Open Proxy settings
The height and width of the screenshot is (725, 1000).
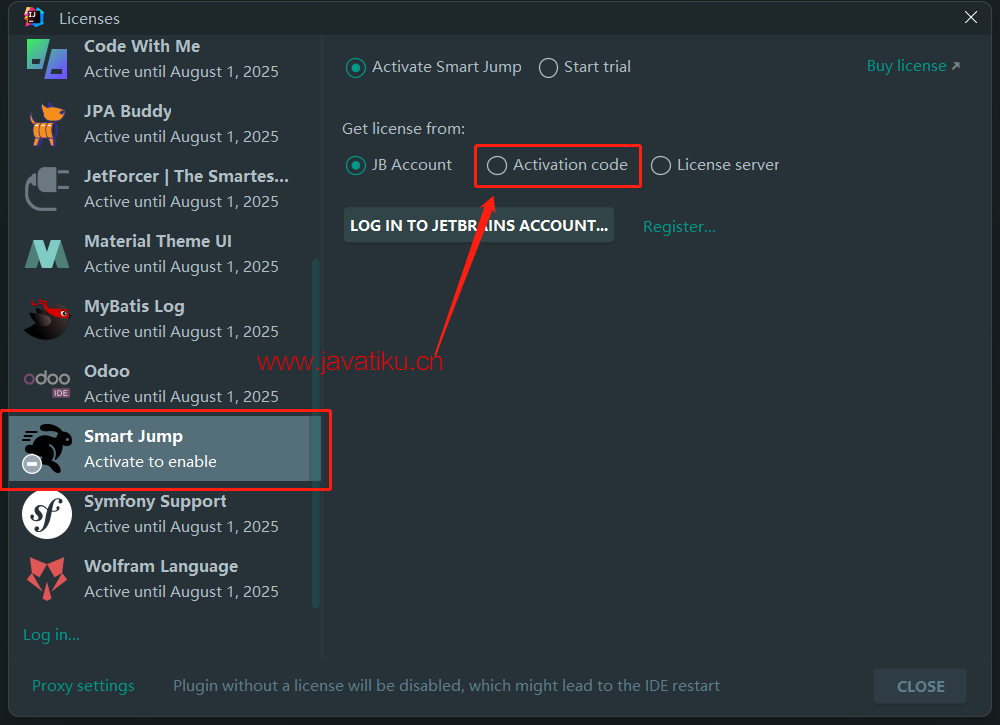pos(83,685)
